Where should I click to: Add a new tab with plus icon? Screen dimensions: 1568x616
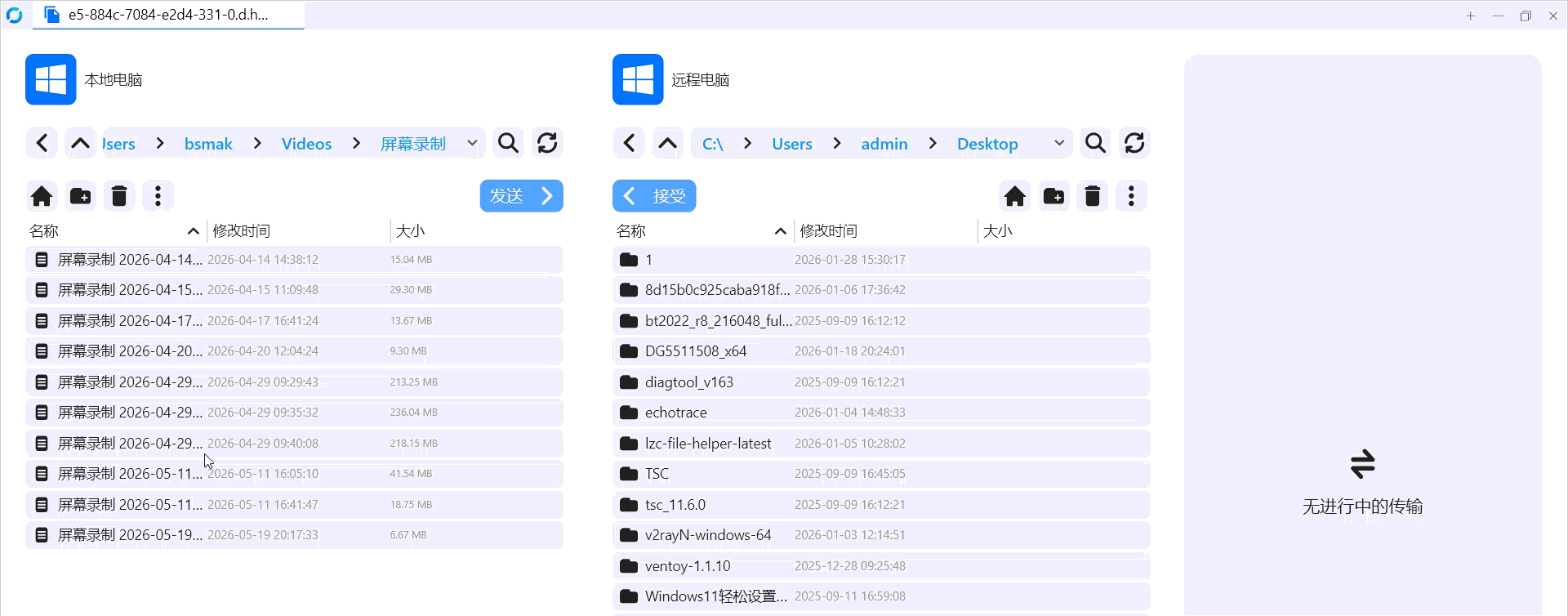click(1470, 16)
